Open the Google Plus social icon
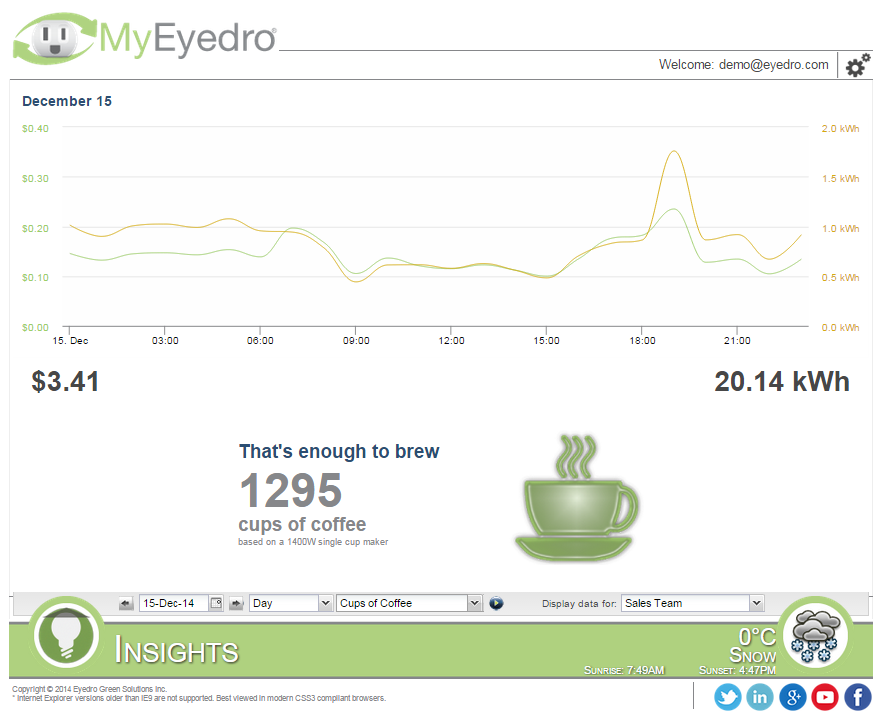Viewport: 882px width, 724px height. (793, 698)
